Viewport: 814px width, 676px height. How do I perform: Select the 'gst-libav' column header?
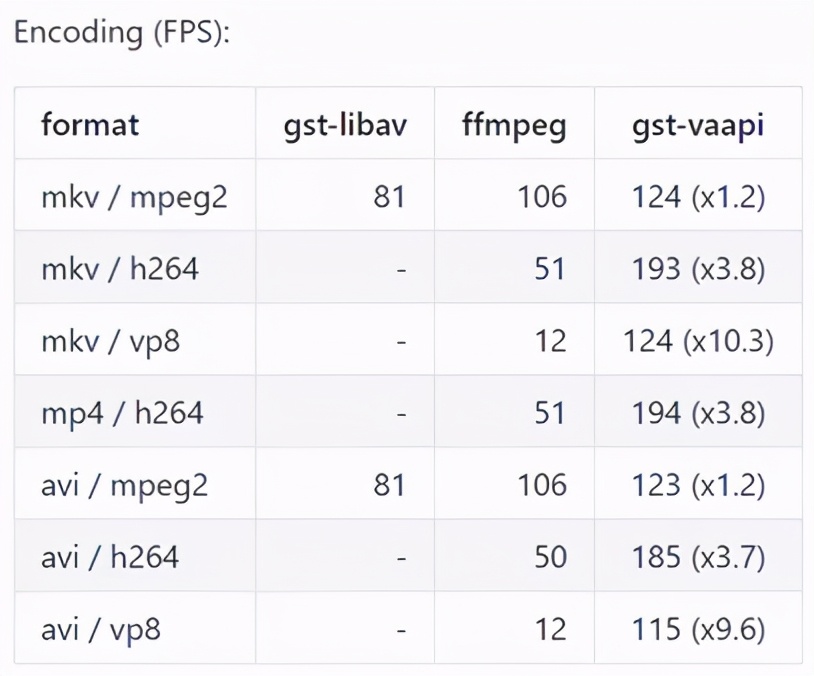pos(345,126)
